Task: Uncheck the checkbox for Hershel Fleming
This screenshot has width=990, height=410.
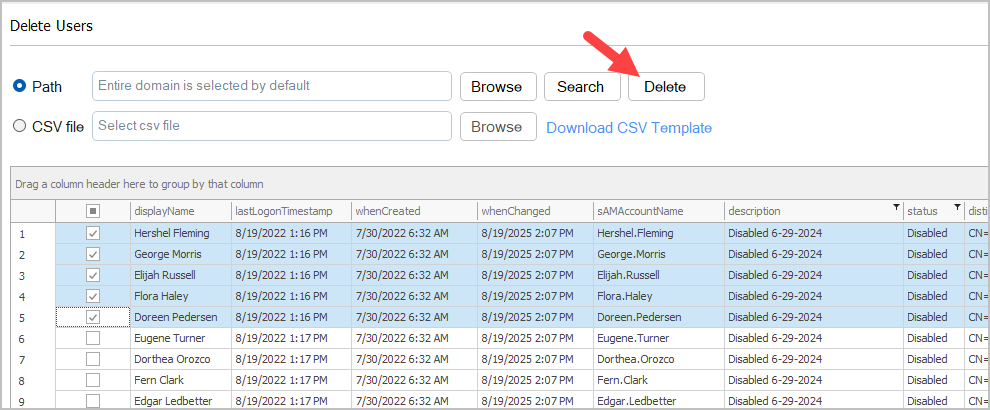Action: pyautogui.click(x=93, y=233)
